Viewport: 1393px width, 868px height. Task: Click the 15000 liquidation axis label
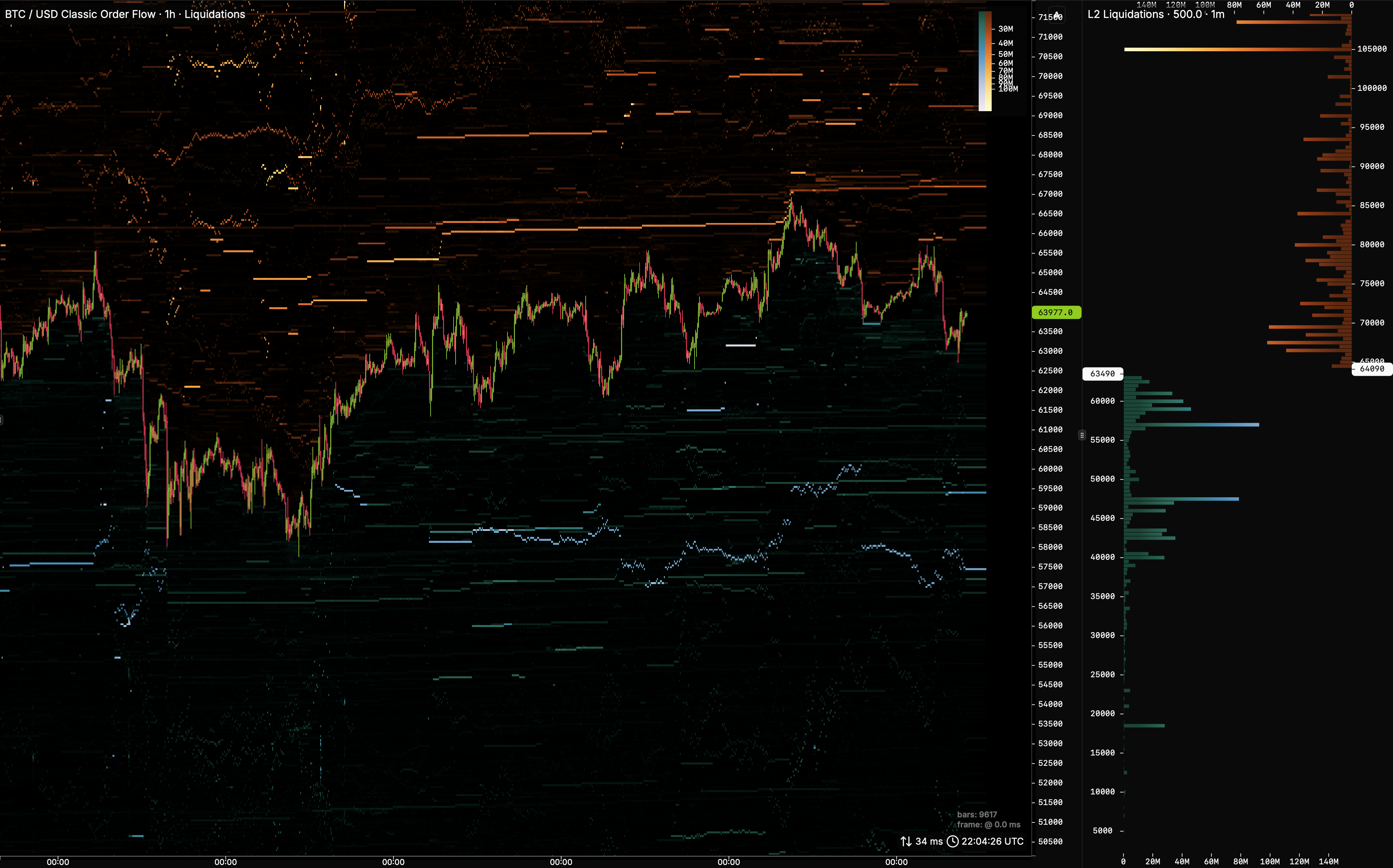pos(1102,753)
